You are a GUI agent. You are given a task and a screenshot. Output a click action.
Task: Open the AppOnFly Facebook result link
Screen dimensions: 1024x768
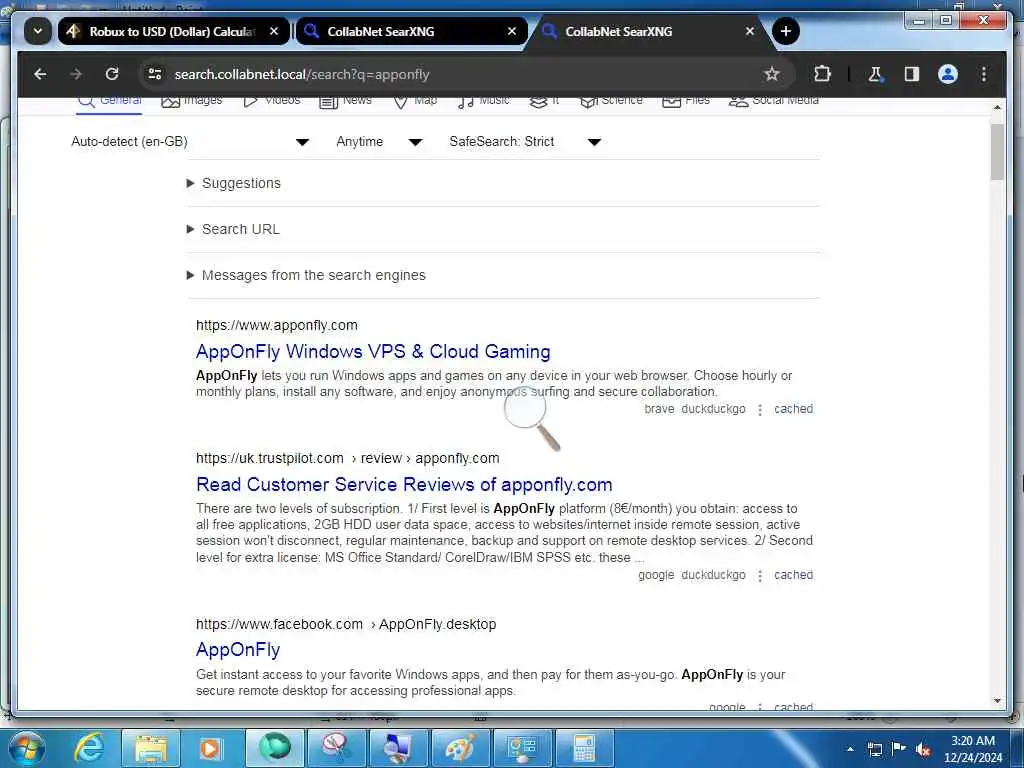238,650
